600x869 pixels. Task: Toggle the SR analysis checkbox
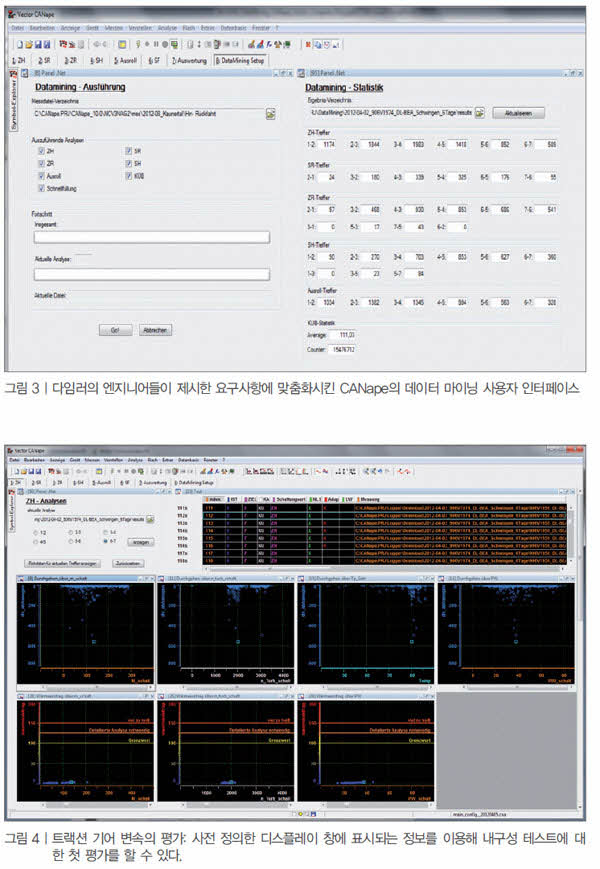(129, 151)
